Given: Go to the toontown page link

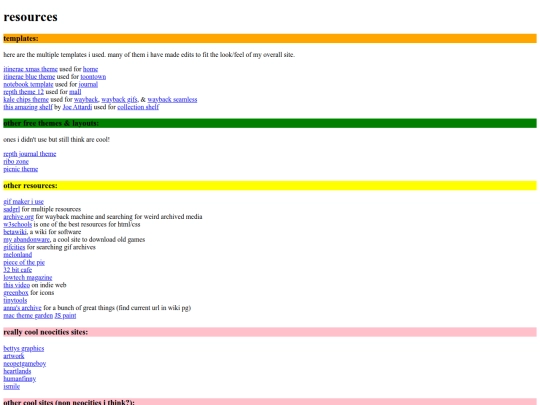Looking at the screenshot, I should pyautogui.click(x=93, y=77).
